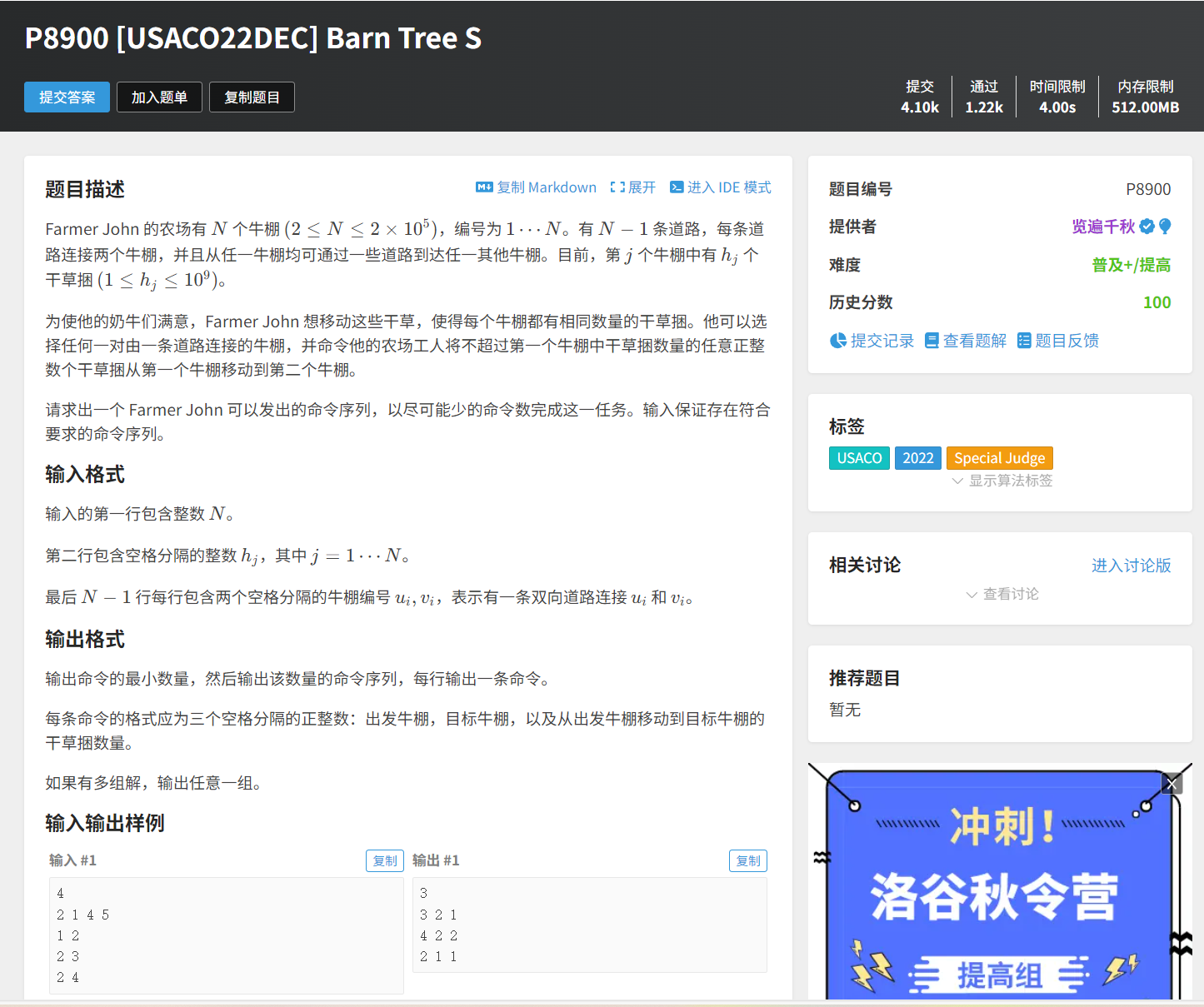The image size is (1204, 1007).
Task: Click the IDE mode terminal icon
Action: (x=677, y=187)
